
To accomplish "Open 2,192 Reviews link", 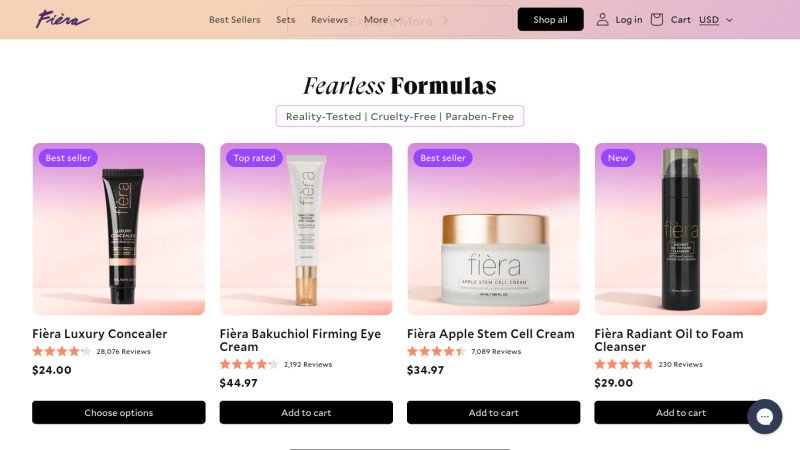I will tap(308, 364).
